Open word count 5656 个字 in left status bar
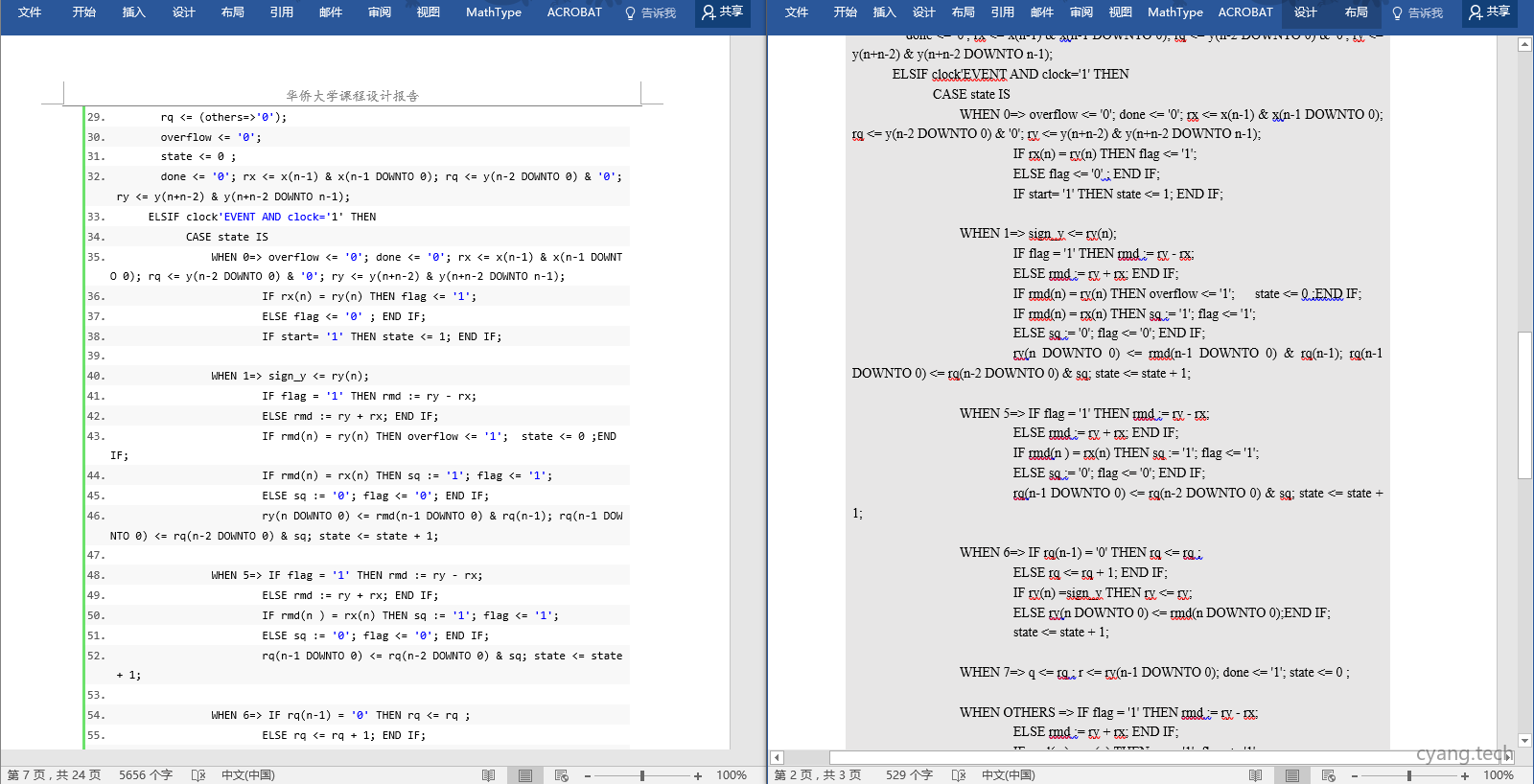The width and height of the screenshot is (1534, 784). [x=146, y=775]
